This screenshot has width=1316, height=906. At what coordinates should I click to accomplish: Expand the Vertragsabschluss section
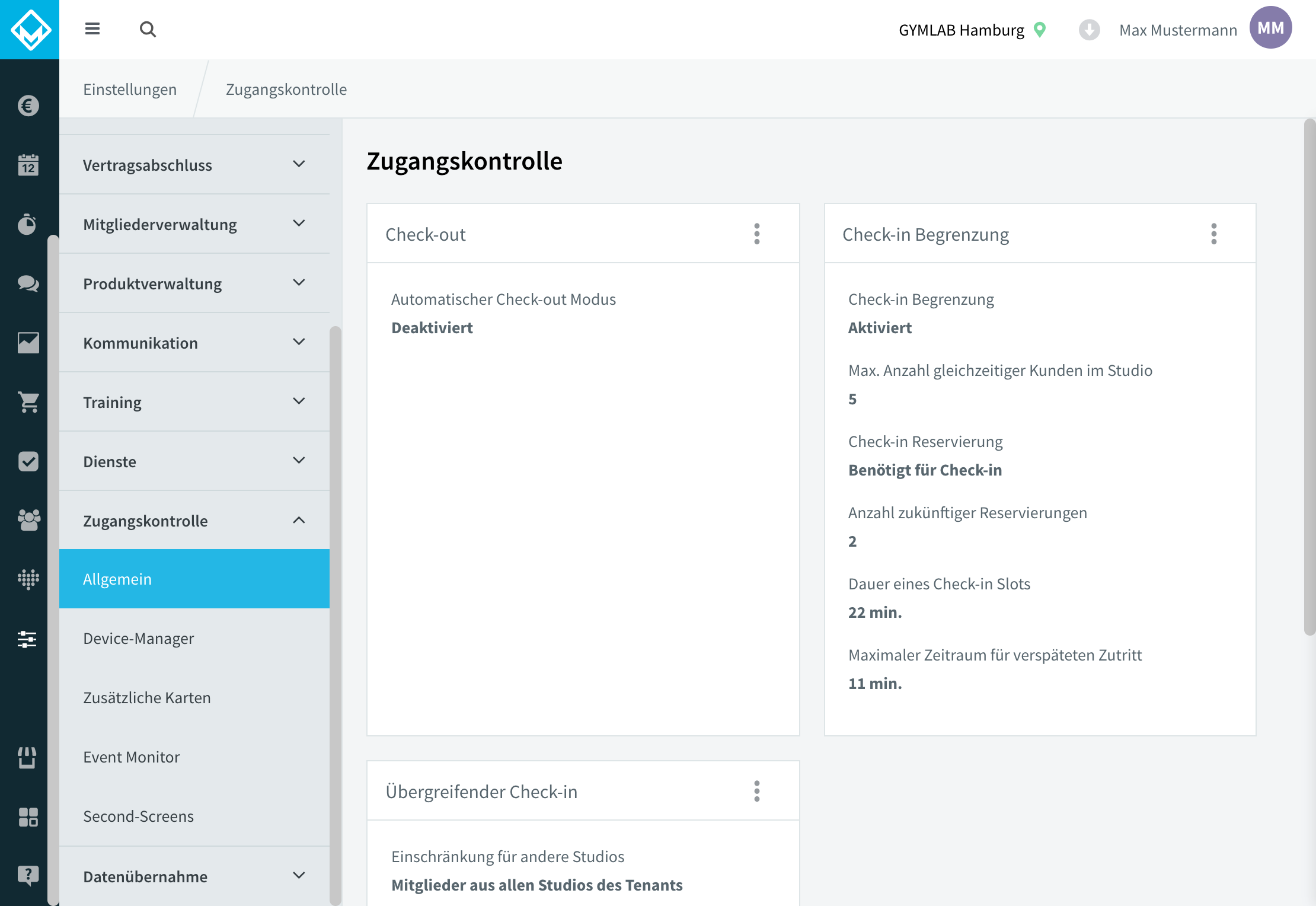(194, 165)
